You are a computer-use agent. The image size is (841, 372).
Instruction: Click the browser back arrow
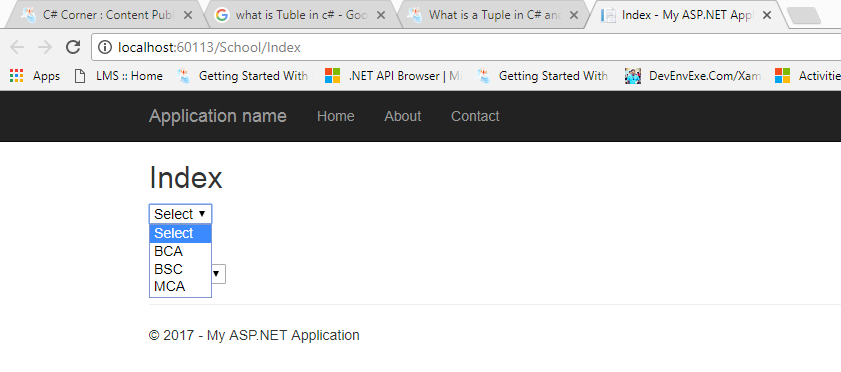(x=17, y=48)
